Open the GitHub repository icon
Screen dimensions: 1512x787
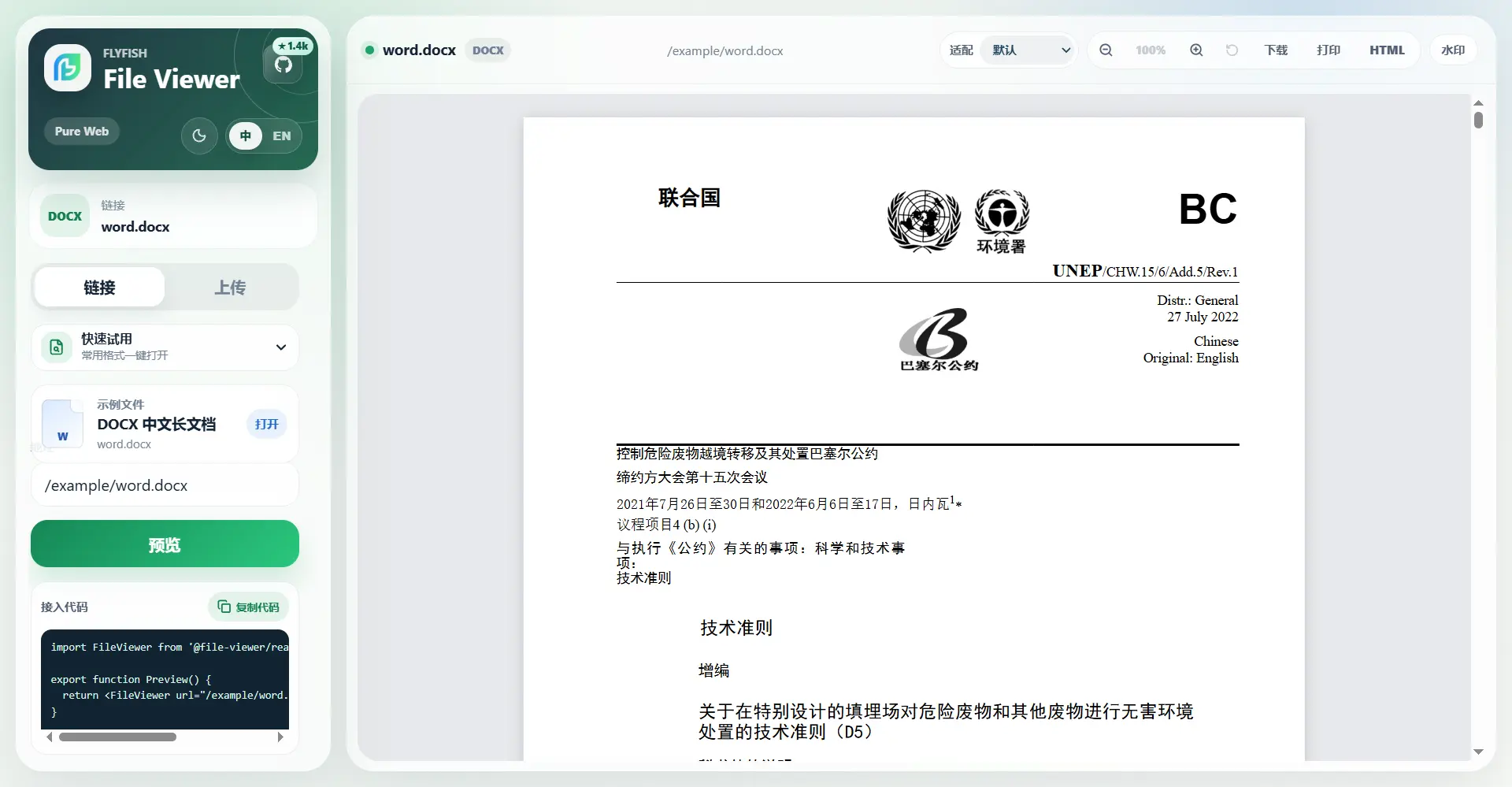point(283,65)
